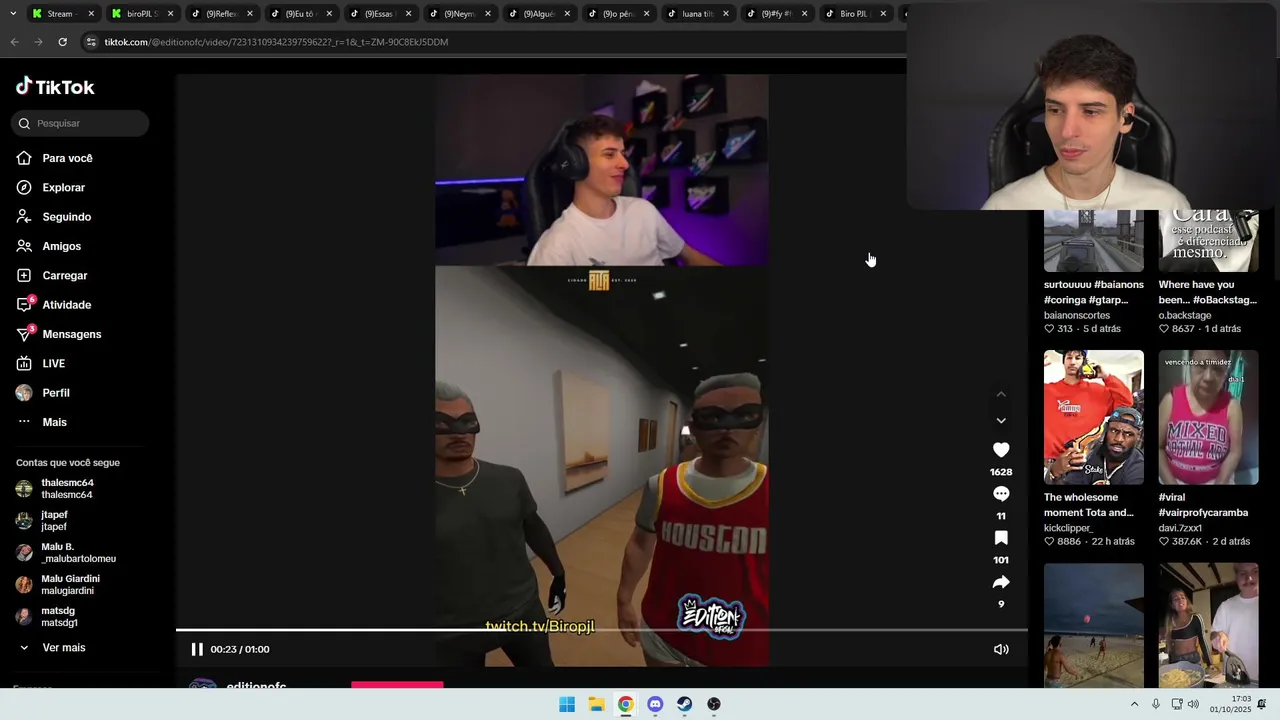Viewport: 1280px width, 720px height.
Task: Click the Pesquisar search field
Action: [x=80, y=123]
